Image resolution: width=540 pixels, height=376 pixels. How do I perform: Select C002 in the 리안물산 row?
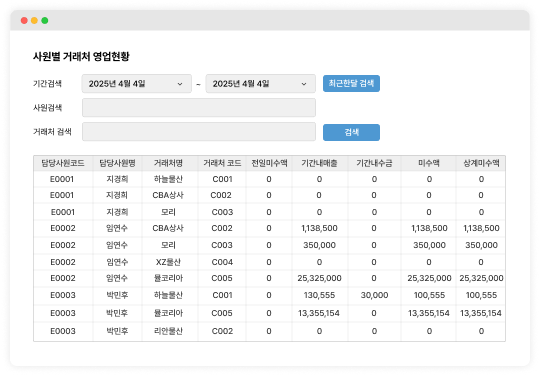tap(222, 331)
